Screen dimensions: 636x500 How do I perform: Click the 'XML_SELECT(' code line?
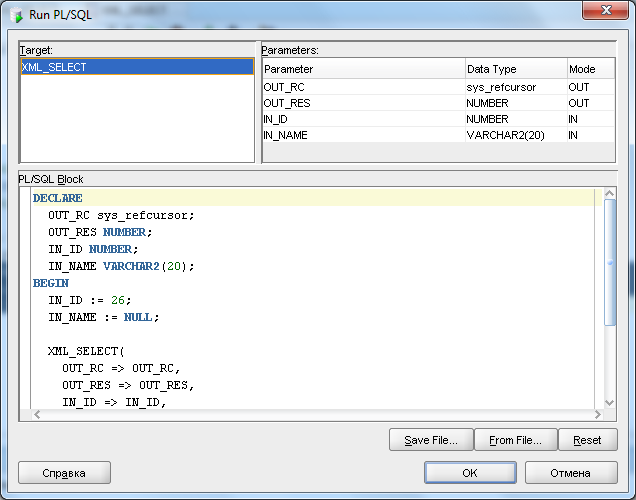pyautogui.click(x=86, y=351)
